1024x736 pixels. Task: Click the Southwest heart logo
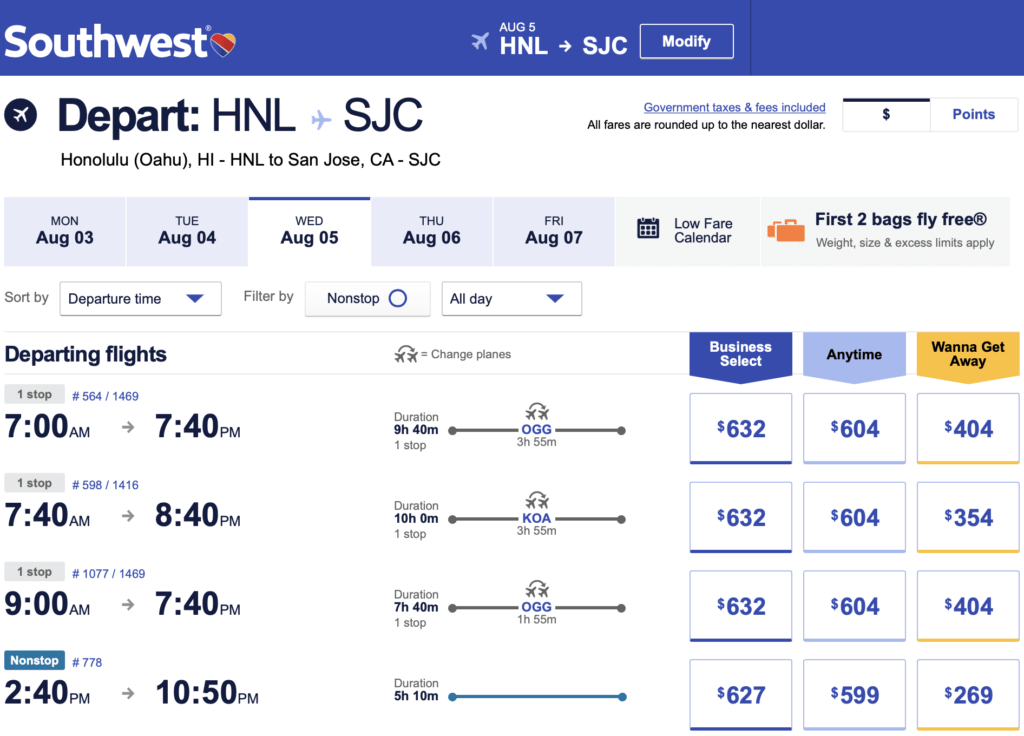(223, 44)
